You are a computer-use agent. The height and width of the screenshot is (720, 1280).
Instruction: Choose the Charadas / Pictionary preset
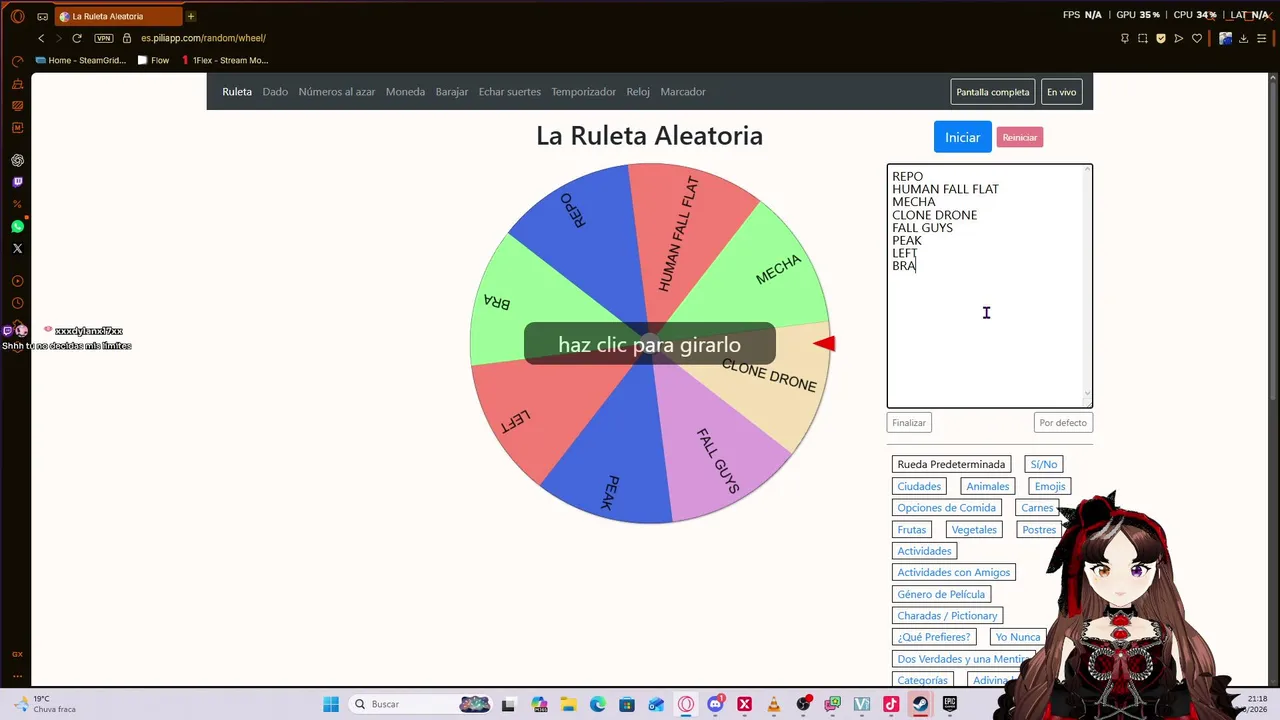click(947, 616)
